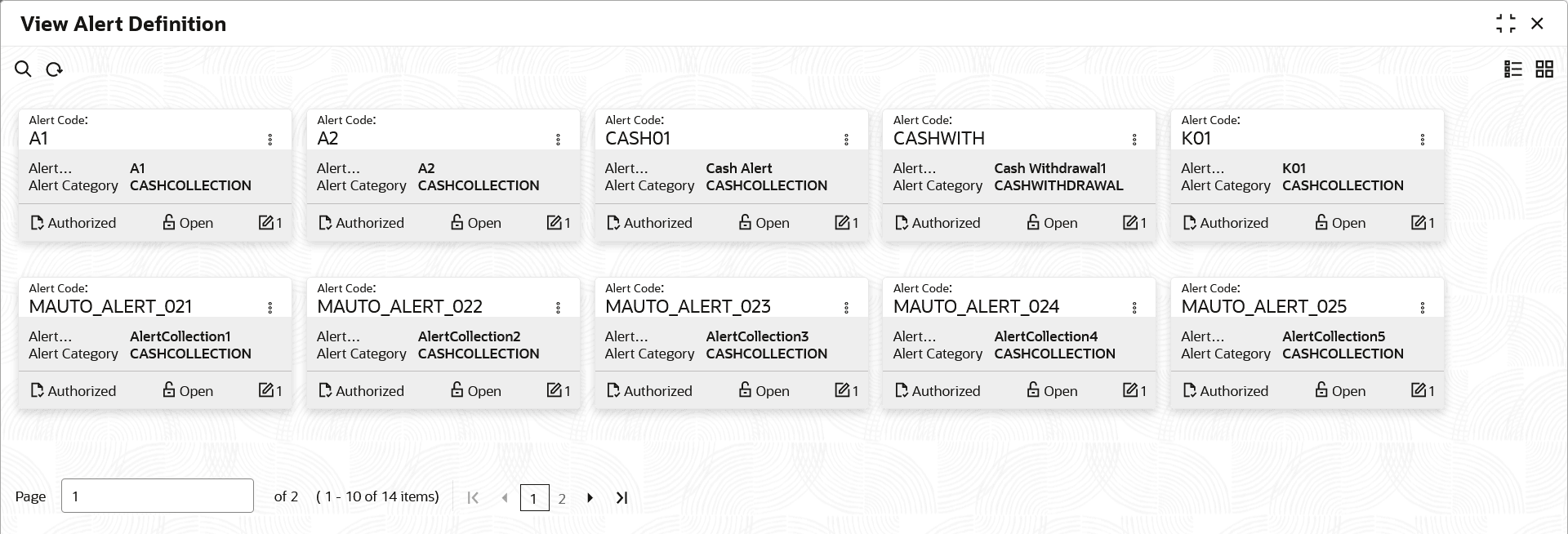Switch to list view layout

coord(1512,69)
